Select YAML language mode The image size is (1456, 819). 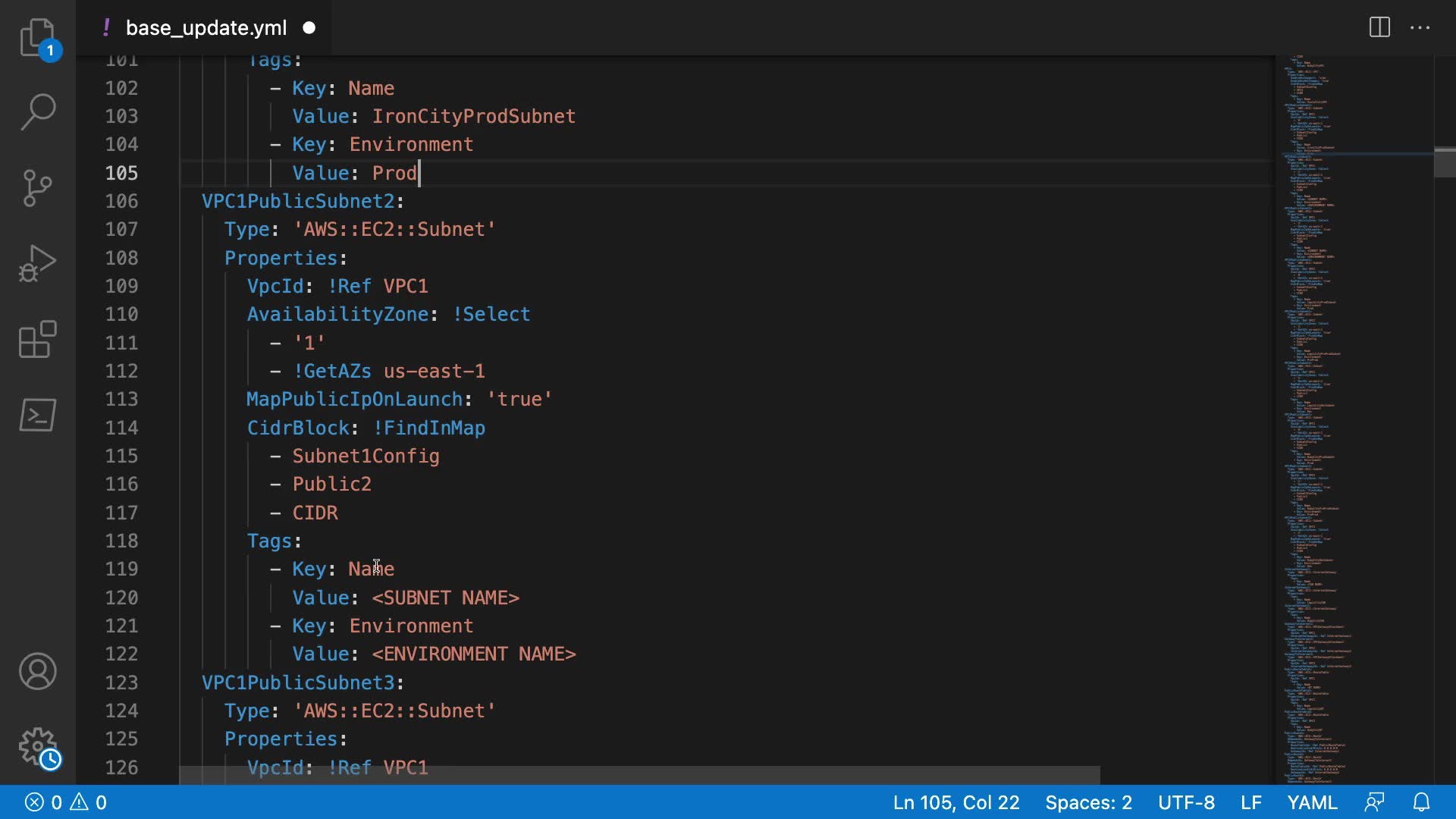tap(1312, 802)
